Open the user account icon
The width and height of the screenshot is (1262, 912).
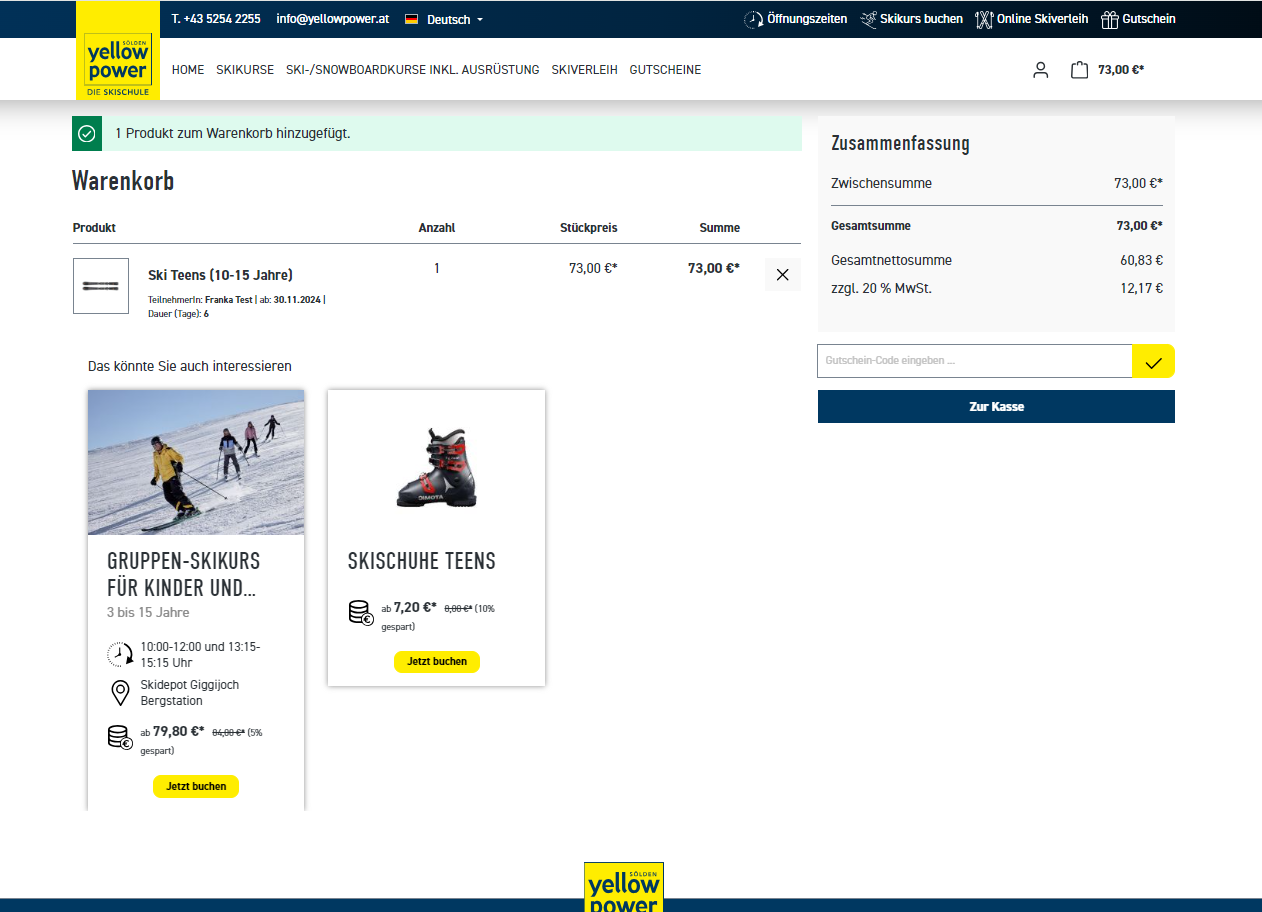tap(1040, 70)
